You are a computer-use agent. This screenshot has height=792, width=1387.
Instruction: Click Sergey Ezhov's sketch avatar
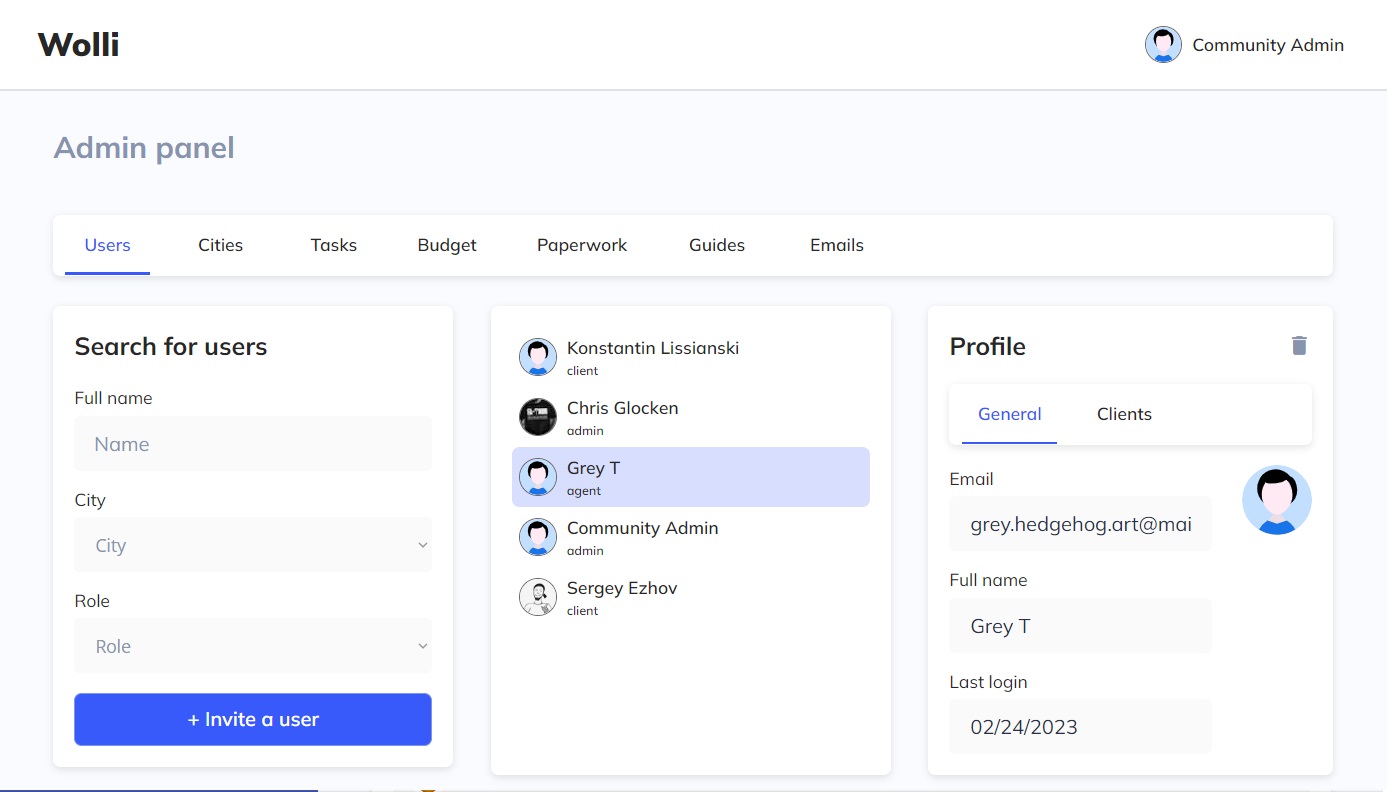tap(538, 597)
